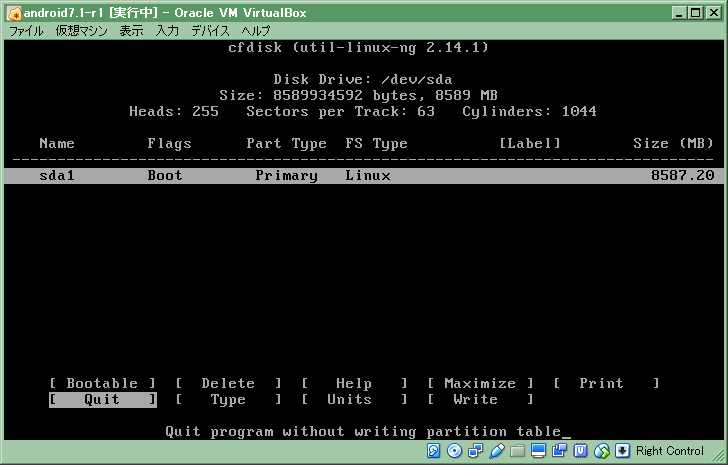Select the Delete option in cfdisk
Image resolution: width=728 pixels, height=465 pixels.
coord(228,383)
